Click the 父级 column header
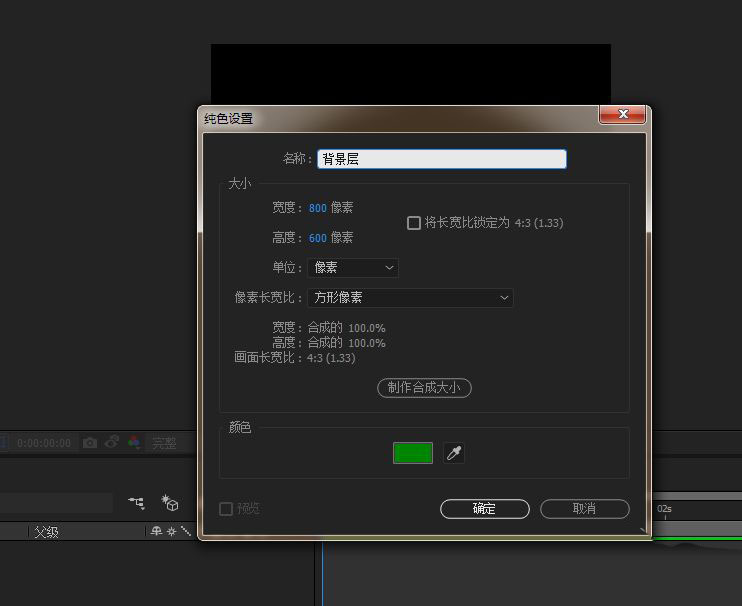Image resolution: width=742 pixels, height=606 pixels. tap(46, 532)
